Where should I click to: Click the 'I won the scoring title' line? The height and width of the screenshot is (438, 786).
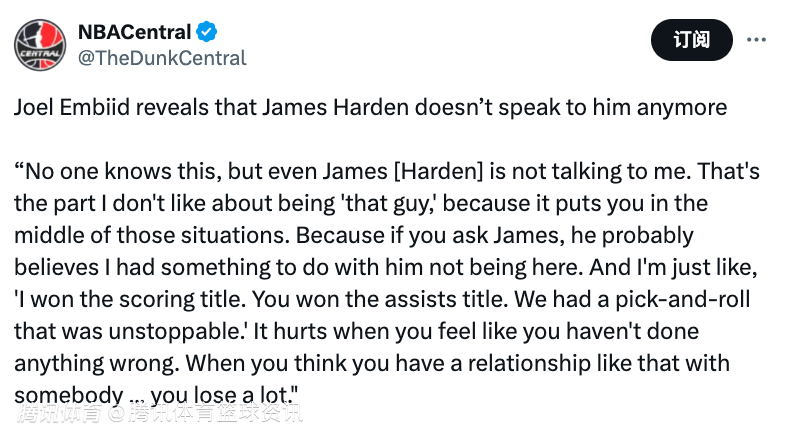pos(130,299)
